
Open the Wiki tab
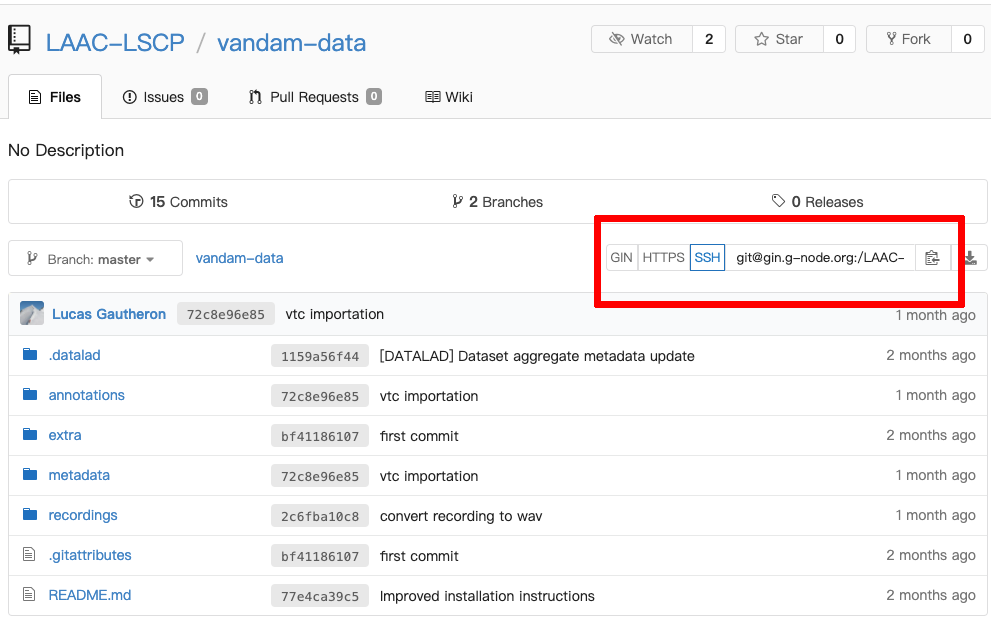(449, 97)
